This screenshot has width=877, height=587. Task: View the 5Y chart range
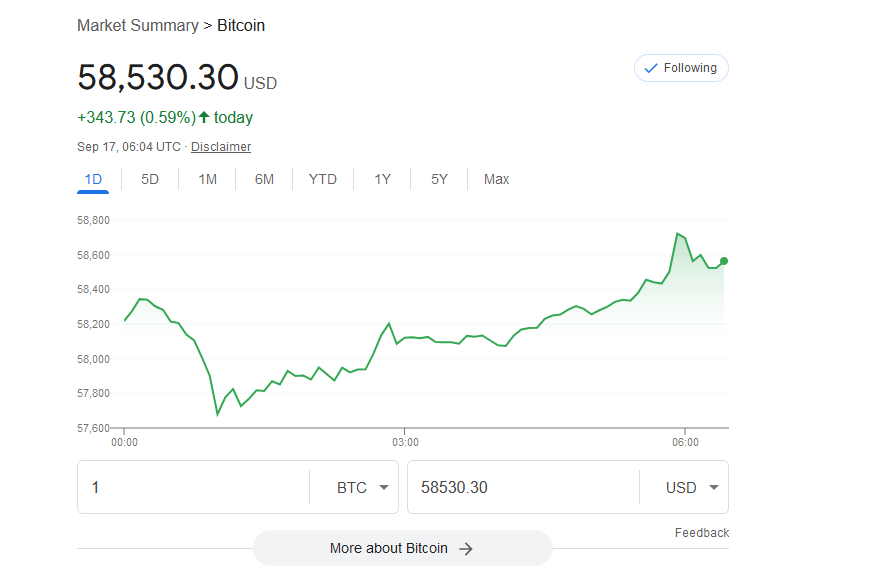pos(439,179)
